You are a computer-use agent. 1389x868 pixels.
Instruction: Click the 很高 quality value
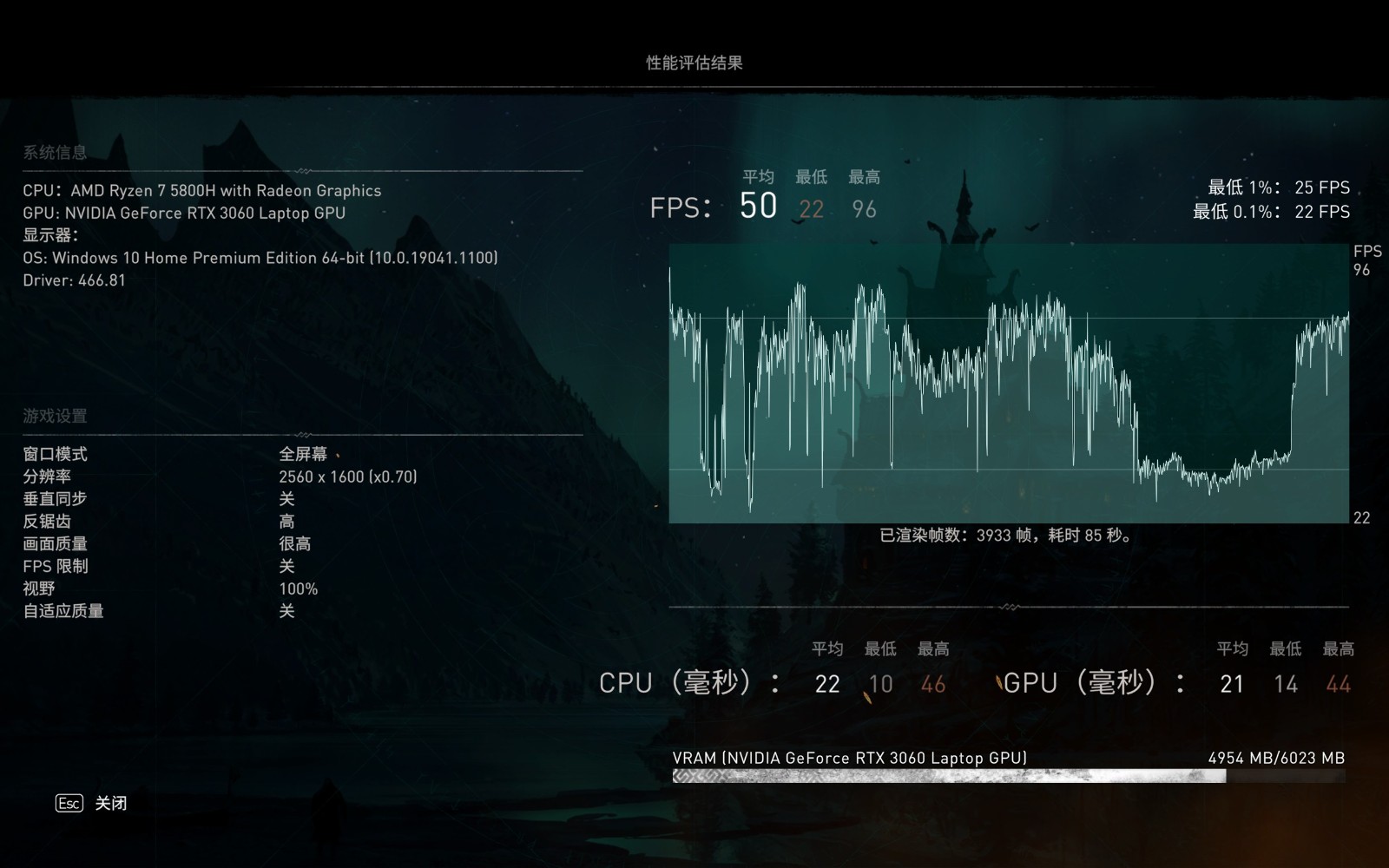(x=295, y=544)
